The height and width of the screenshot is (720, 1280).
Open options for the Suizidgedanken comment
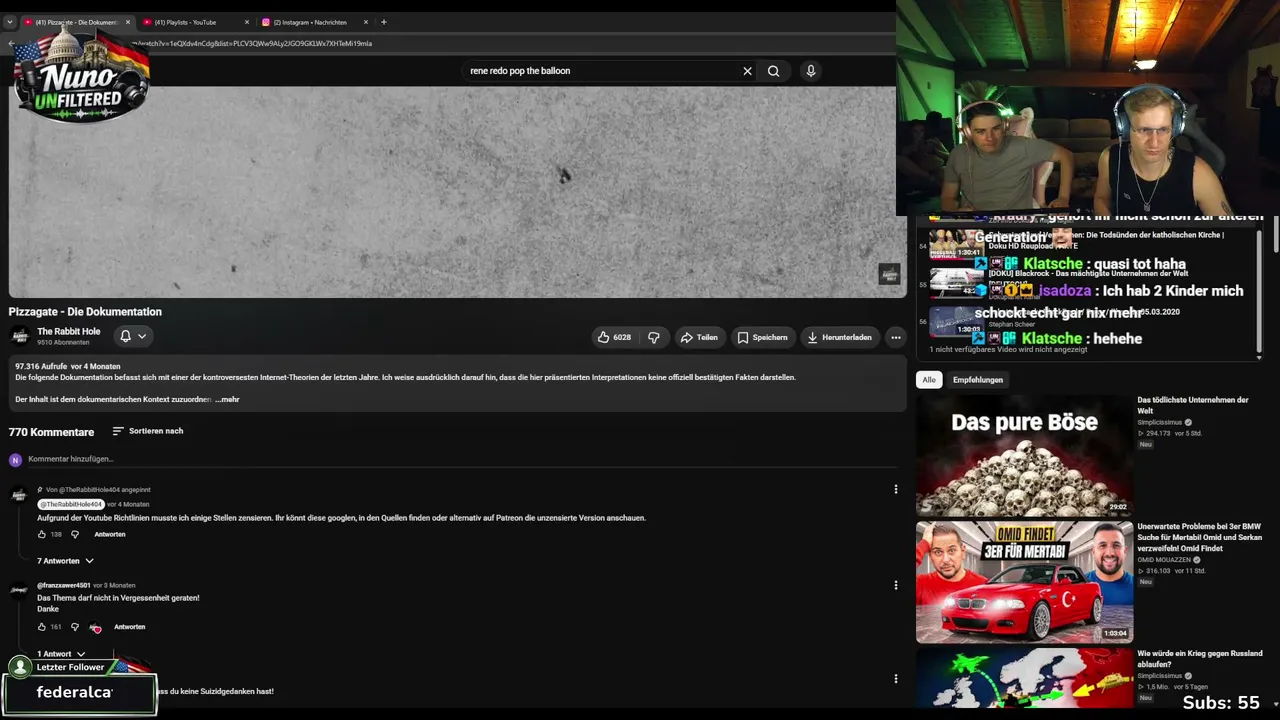896,679
